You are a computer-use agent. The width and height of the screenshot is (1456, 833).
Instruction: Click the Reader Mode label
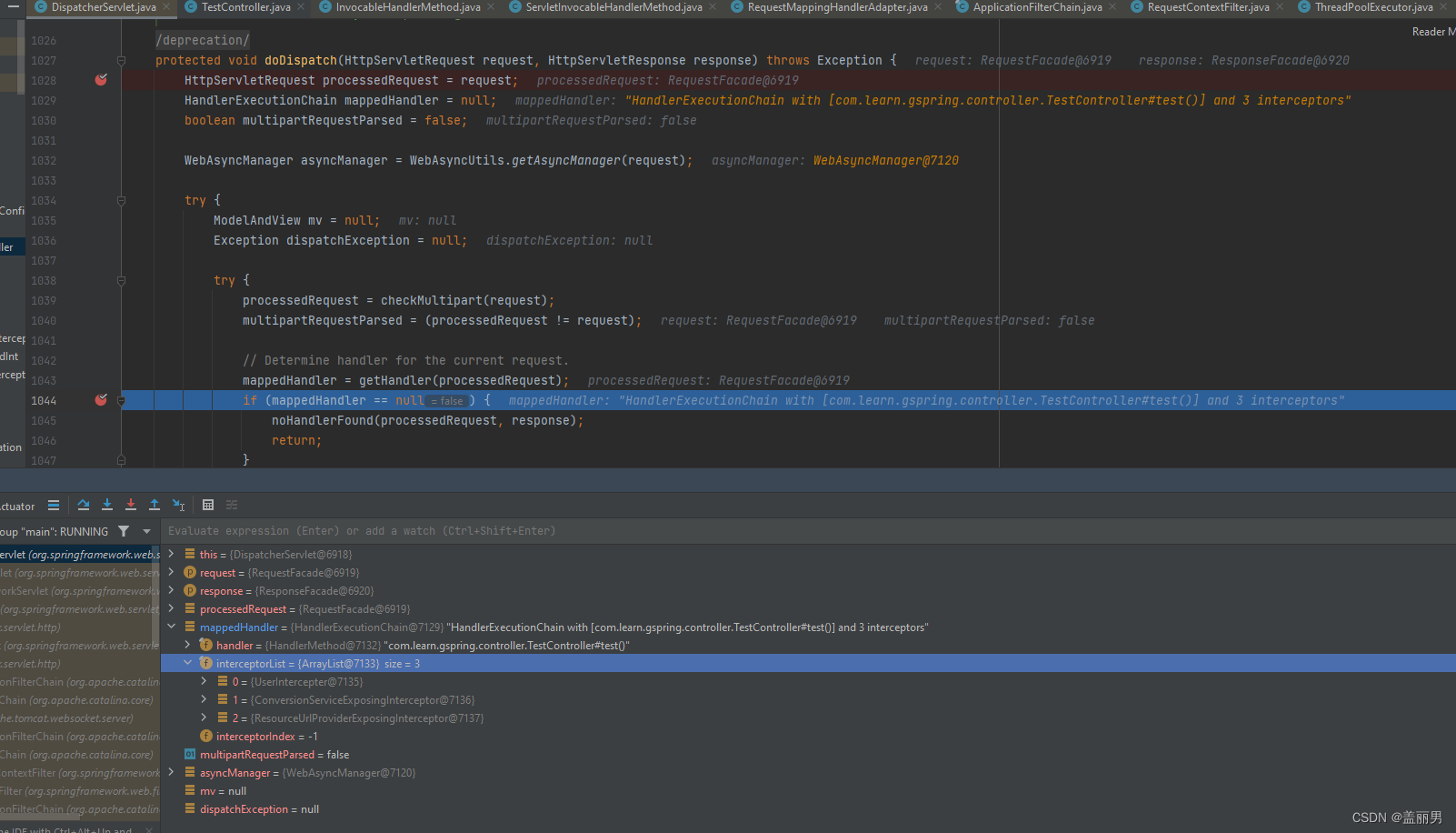point(1433,32)
